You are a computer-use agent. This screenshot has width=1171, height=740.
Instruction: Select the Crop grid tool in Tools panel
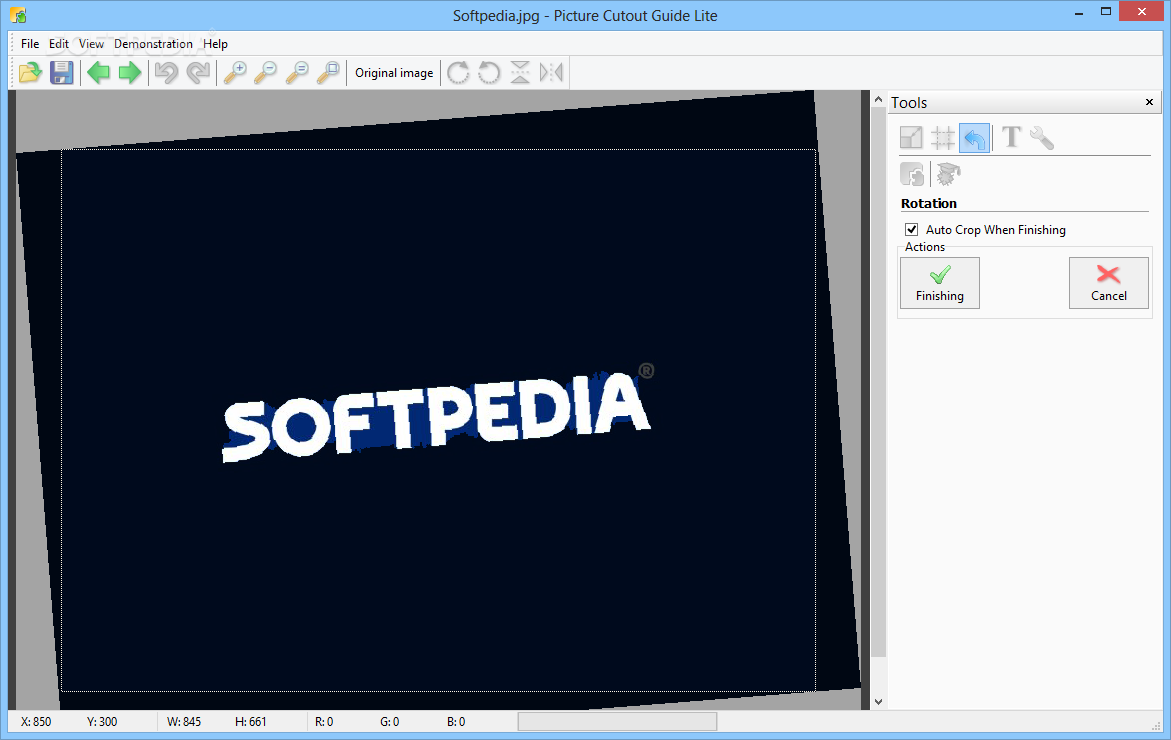[942, 137]
